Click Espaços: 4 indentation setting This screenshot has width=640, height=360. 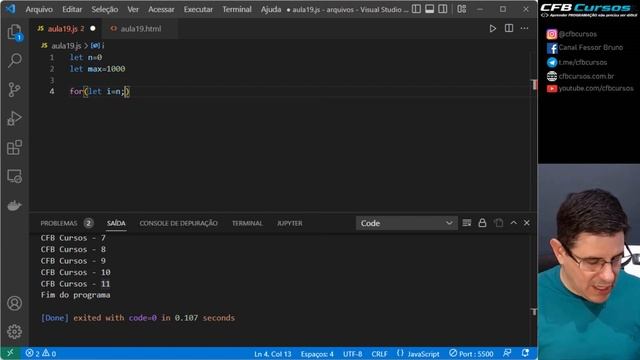317,354
